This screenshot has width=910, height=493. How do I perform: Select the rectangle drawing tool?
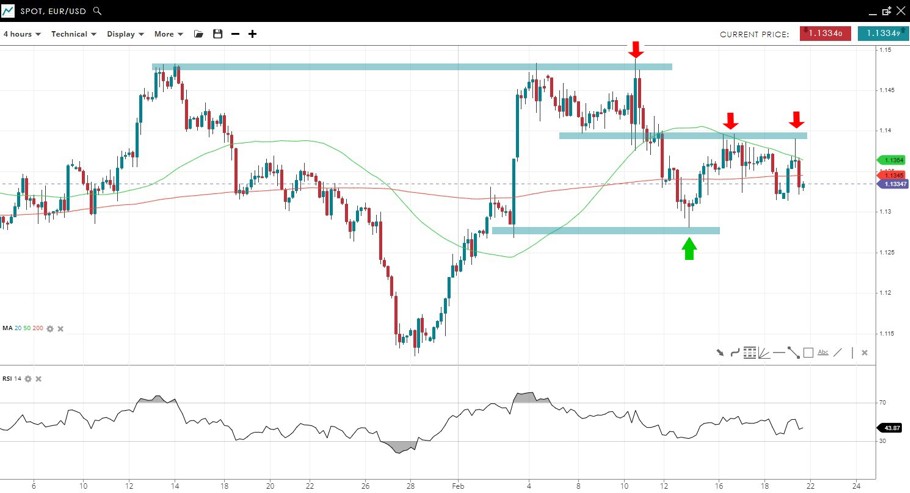808,352
